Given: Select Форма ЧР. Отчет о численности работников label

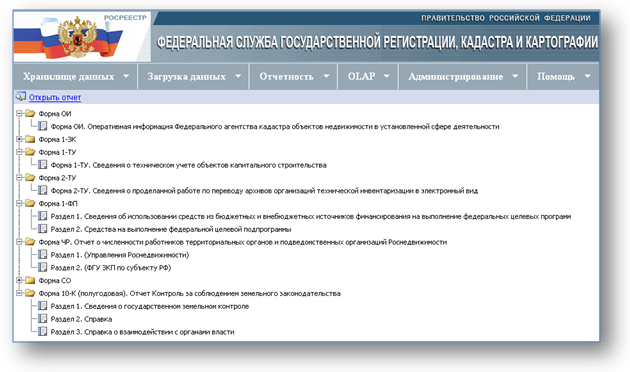Looking at the screenshot, I should [243, 242].
